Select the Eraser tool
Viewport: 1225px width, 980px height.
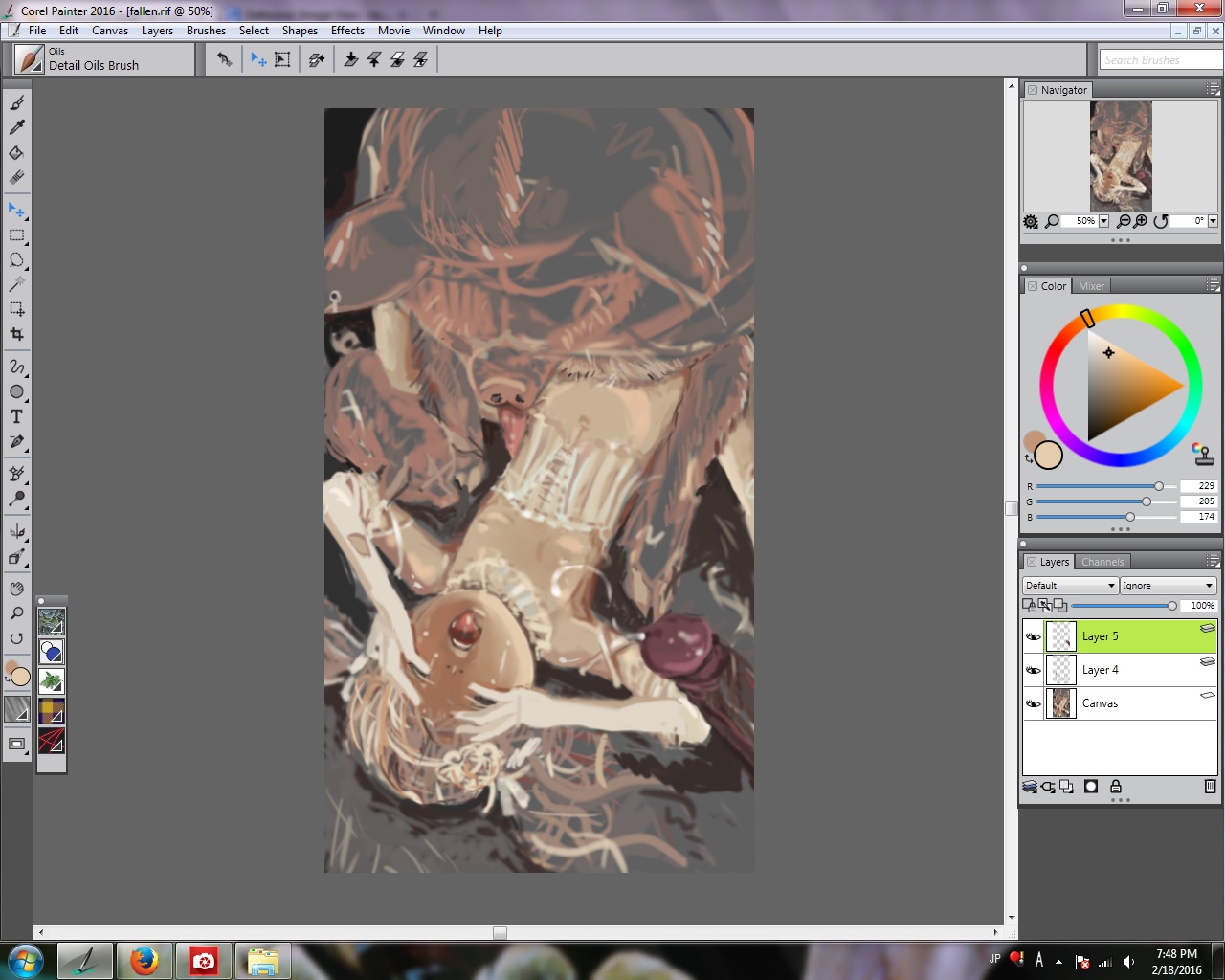[16, 177]
